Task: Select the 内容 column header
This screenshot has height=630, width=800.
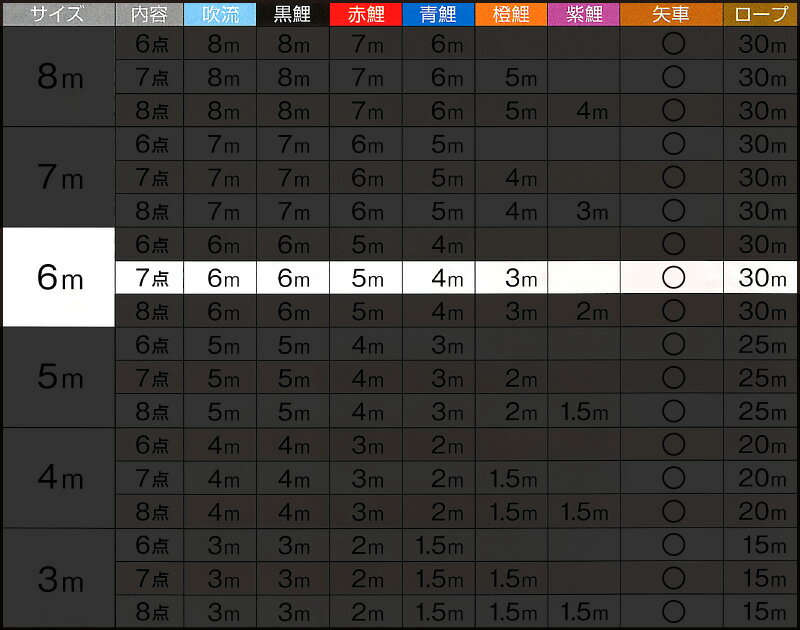Action: coord(149,14)
